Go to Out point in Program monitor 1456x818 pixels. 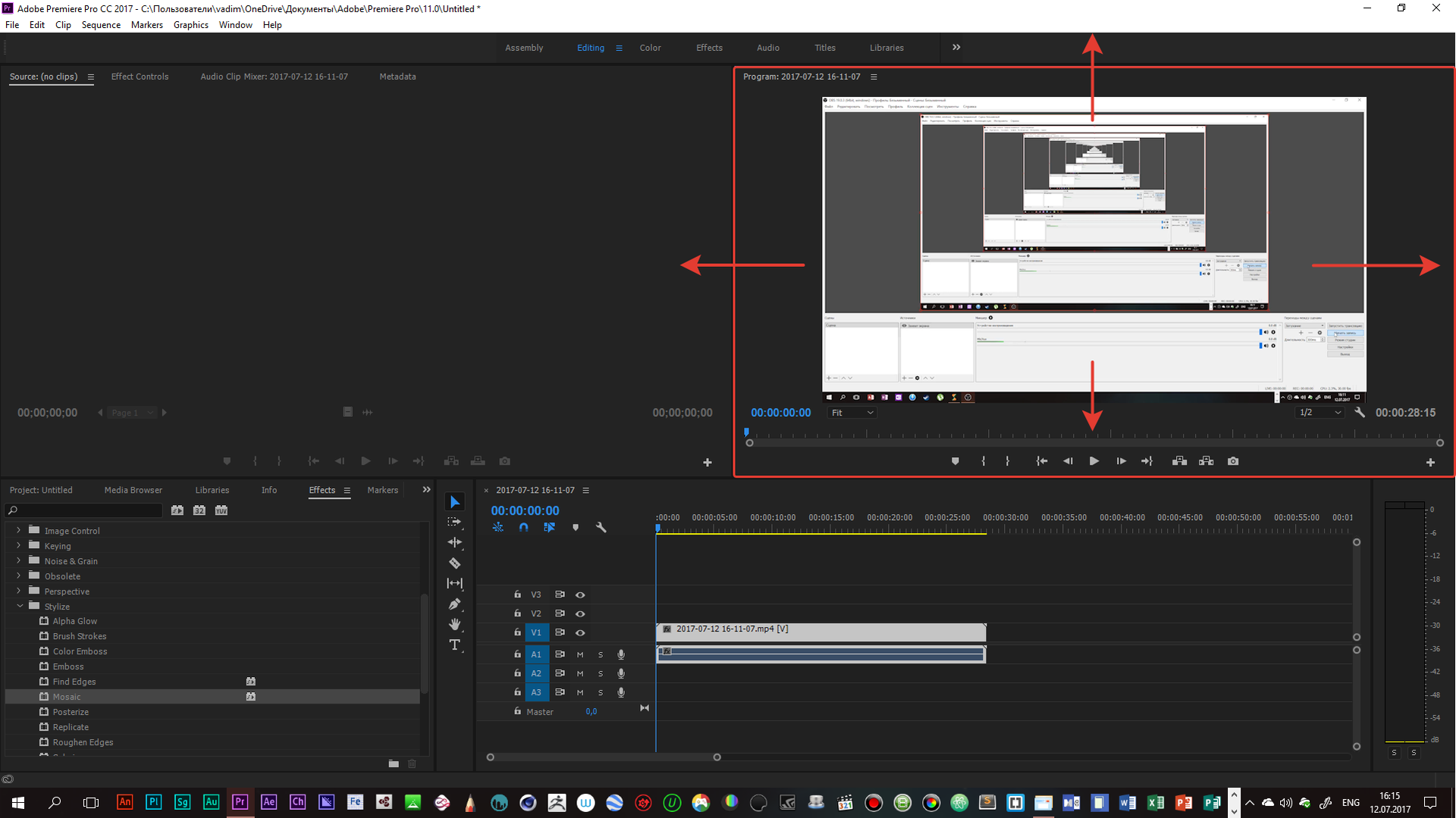(1147, 461)
